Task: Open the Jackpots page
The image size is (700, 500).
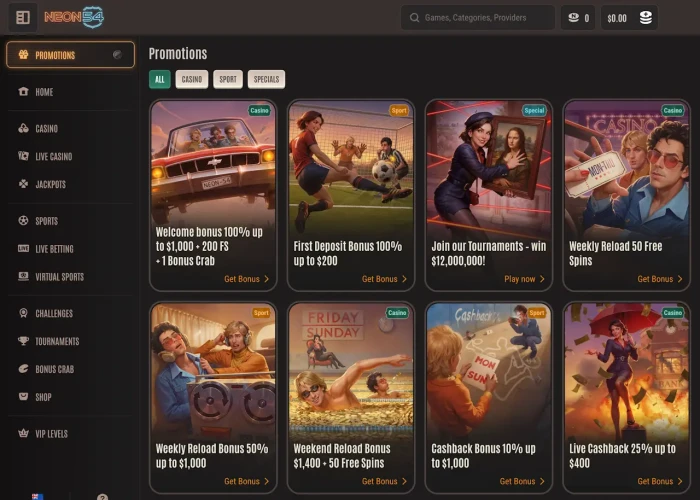Action: 50,185
